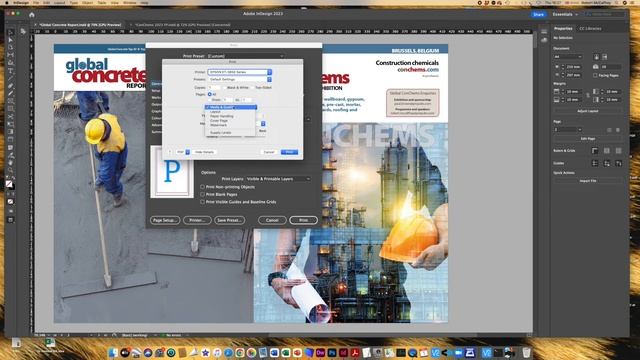Select the All pages radio button

(x=209, y=94)
